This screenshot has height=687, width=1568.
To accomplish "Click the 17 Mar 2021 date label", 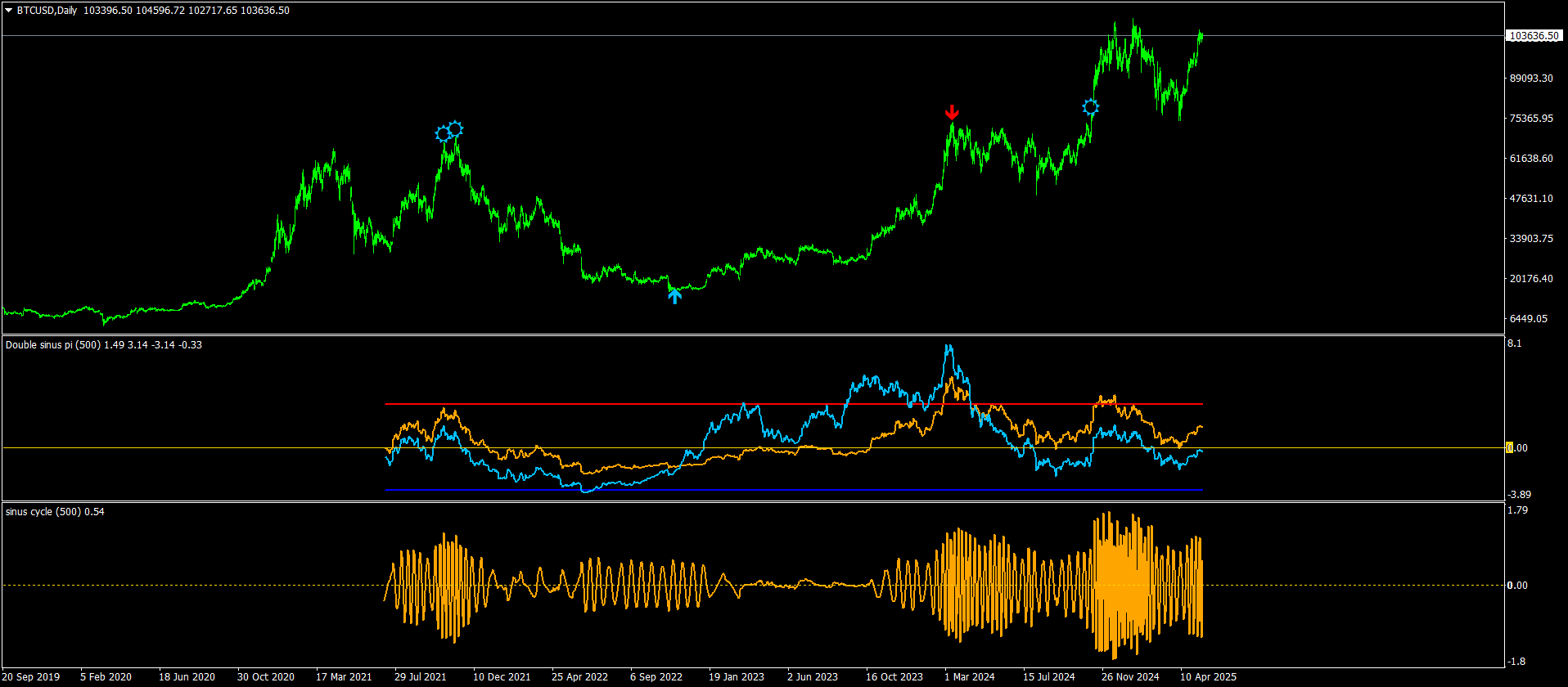I will [x=344, y=677].
